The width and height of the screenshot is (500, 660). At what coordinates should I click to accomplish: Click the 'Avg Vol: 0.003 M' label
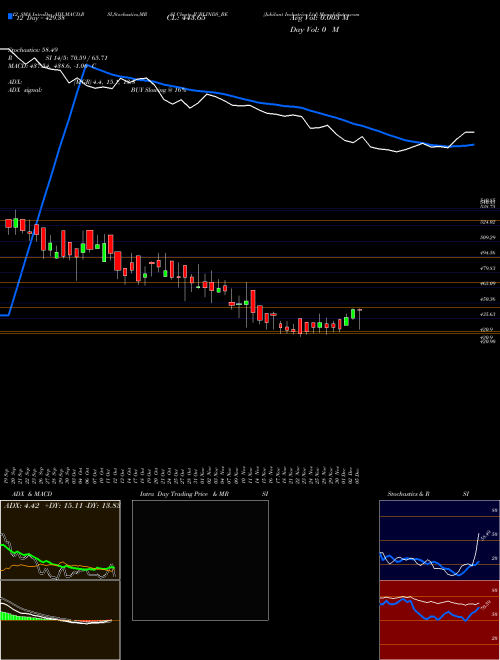319,18
